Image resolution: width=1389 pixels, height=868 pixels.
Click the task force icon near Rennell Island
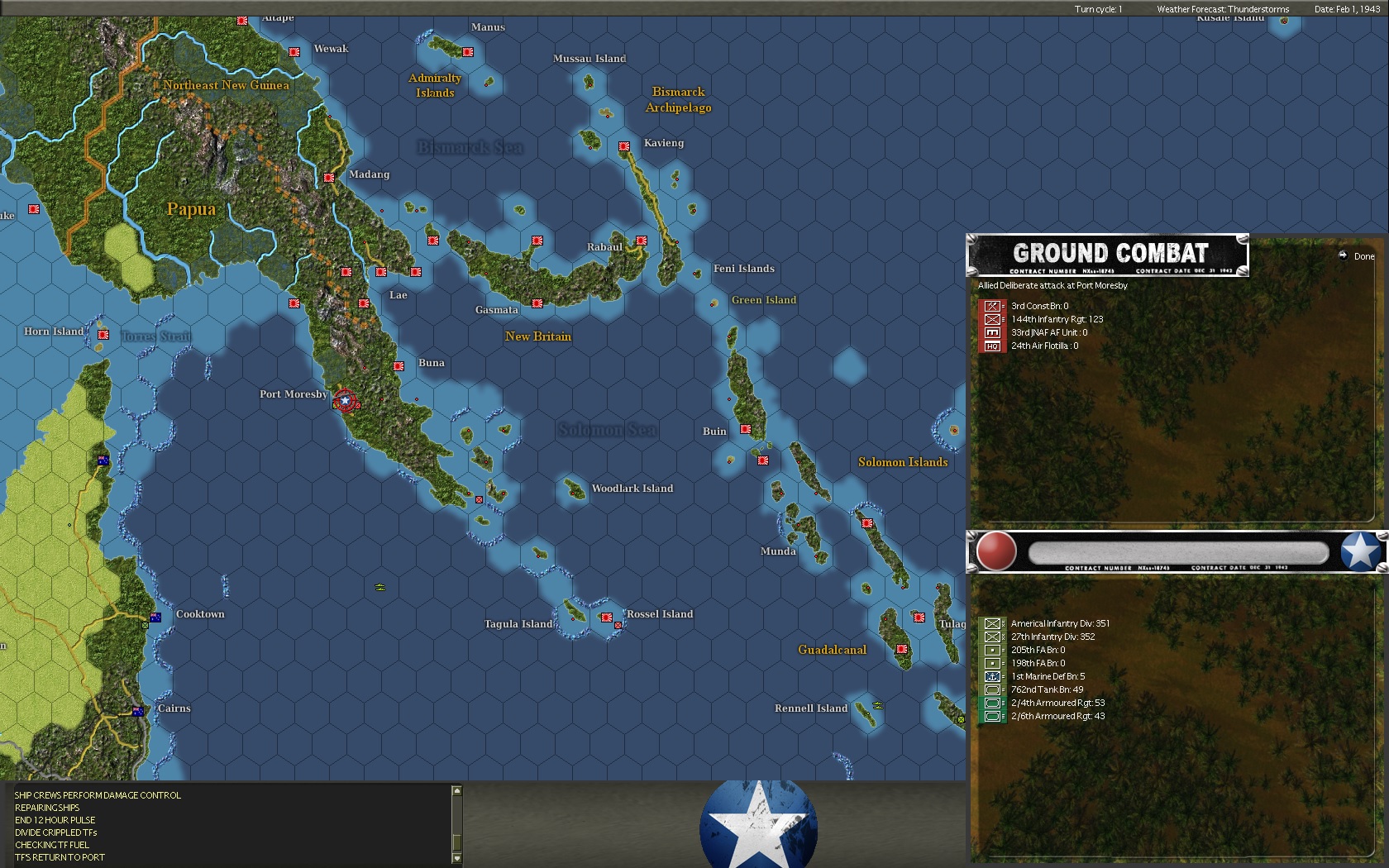click(878, 706)
